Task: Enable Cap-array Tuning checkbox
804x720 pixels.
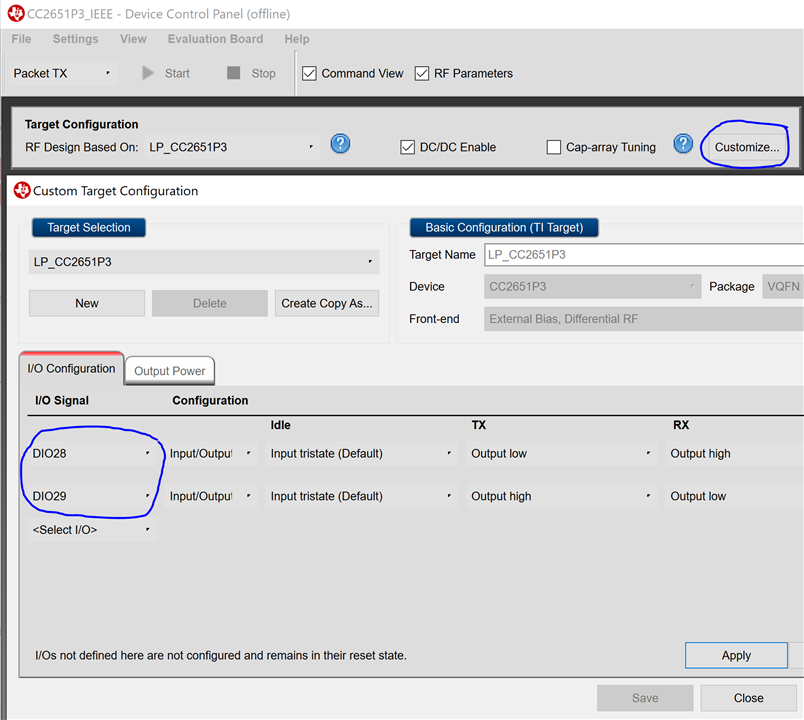Action: pyautogui.click(x=554, y=147)
